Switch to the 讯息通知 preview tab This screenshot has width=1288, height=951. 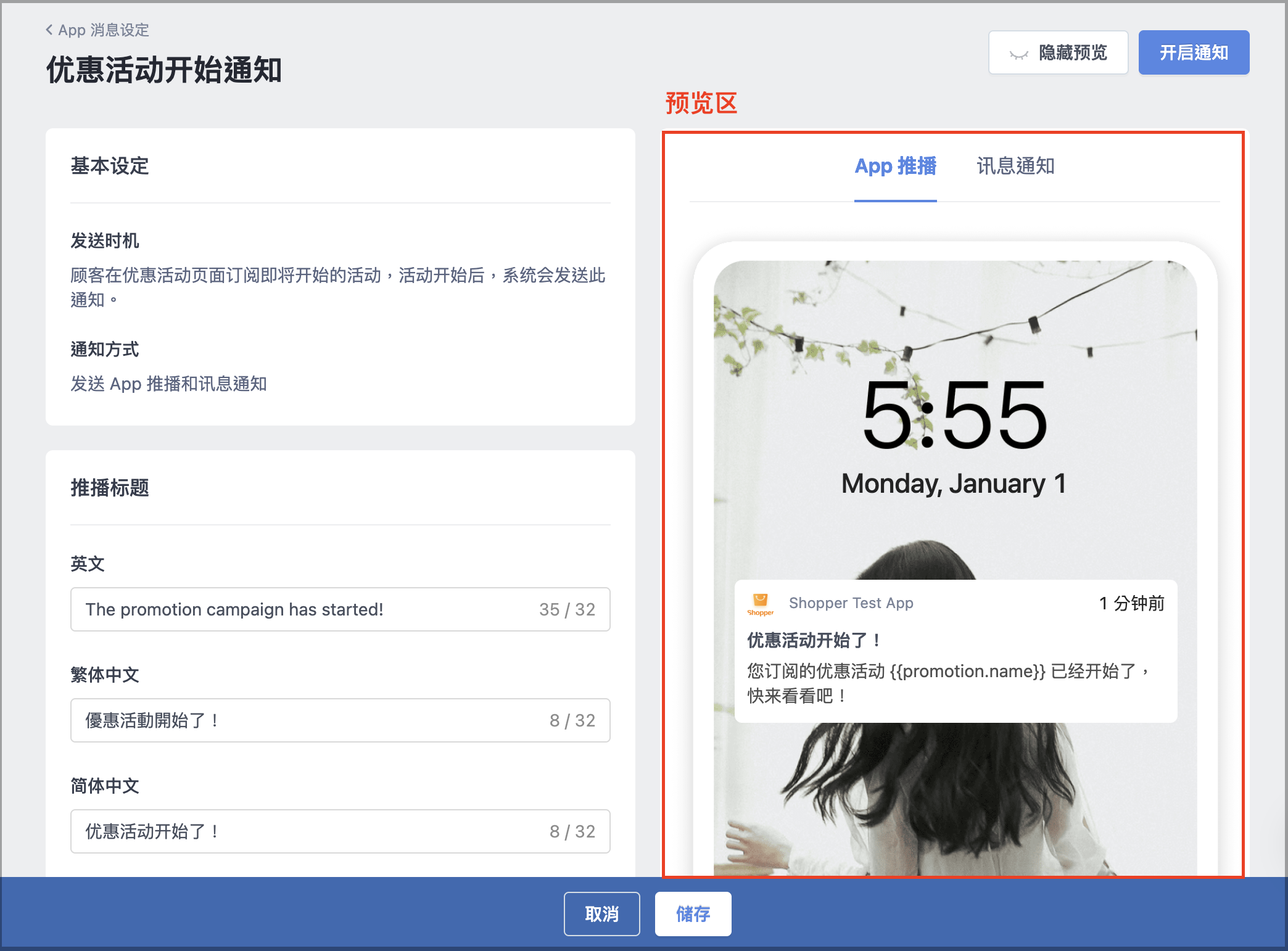point(1015,166)
